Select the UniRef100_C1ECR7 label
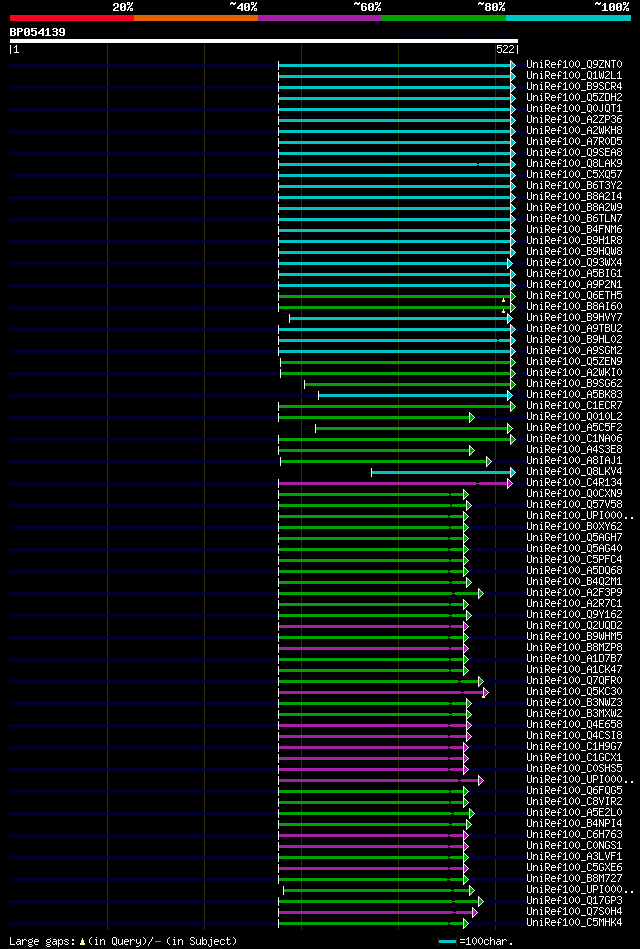Screen dimensions: 640x949 coord(574,406)
